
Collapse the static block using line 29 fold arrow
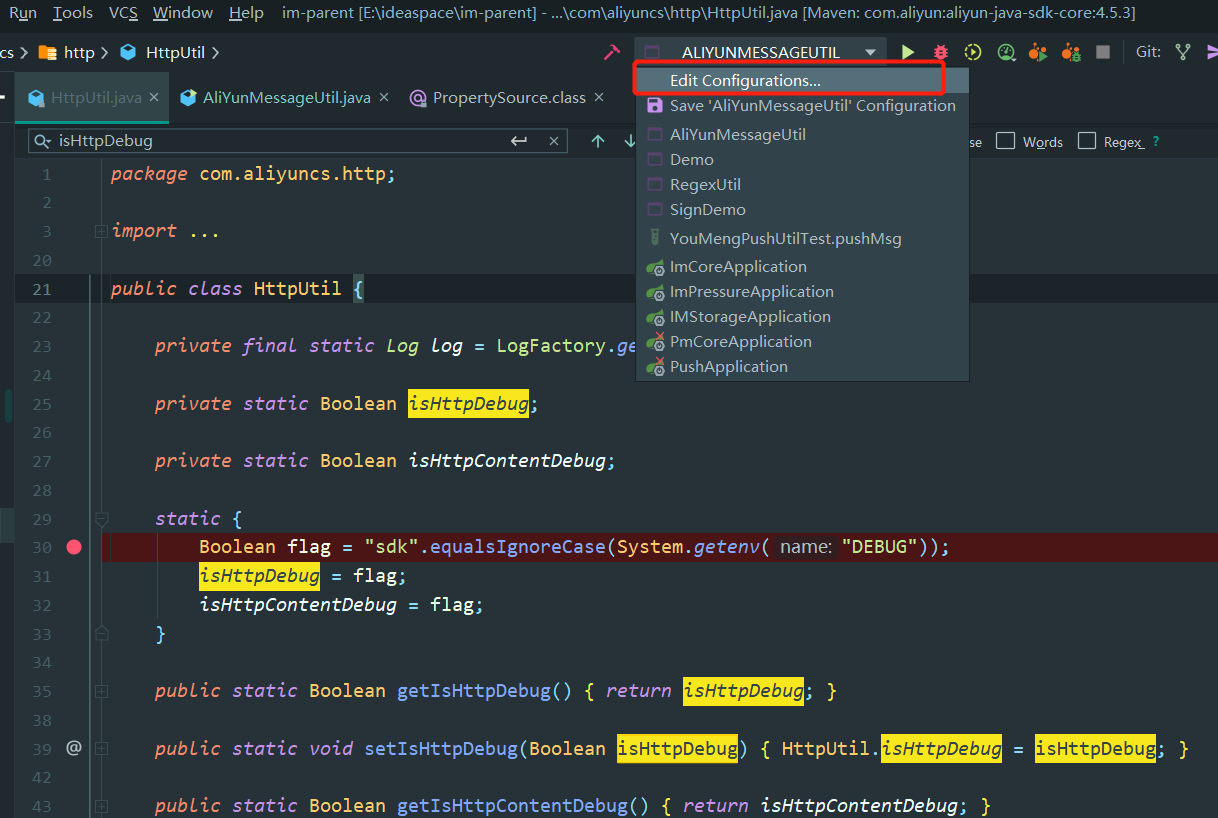(100, 518)
